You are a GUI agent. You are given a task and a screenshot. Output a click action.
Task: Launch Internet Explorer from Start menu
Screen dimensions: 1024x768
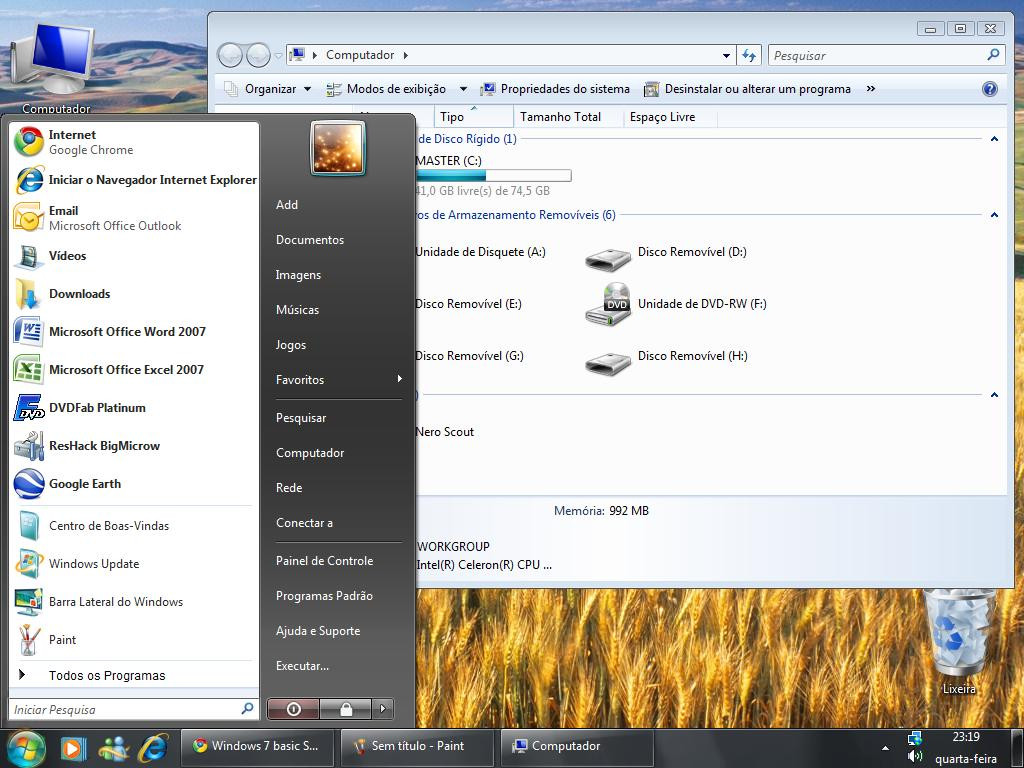pos(135,180)
